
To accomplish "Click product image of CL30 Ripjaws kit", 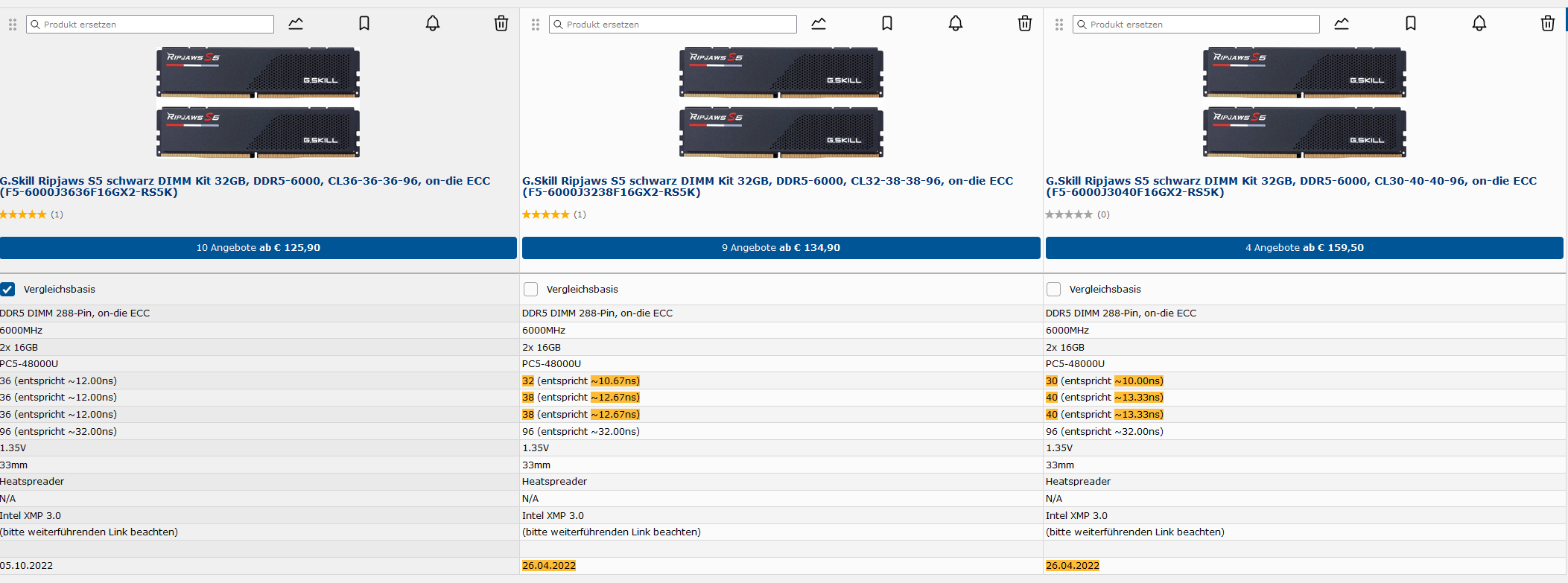I will coord(1304,103).
